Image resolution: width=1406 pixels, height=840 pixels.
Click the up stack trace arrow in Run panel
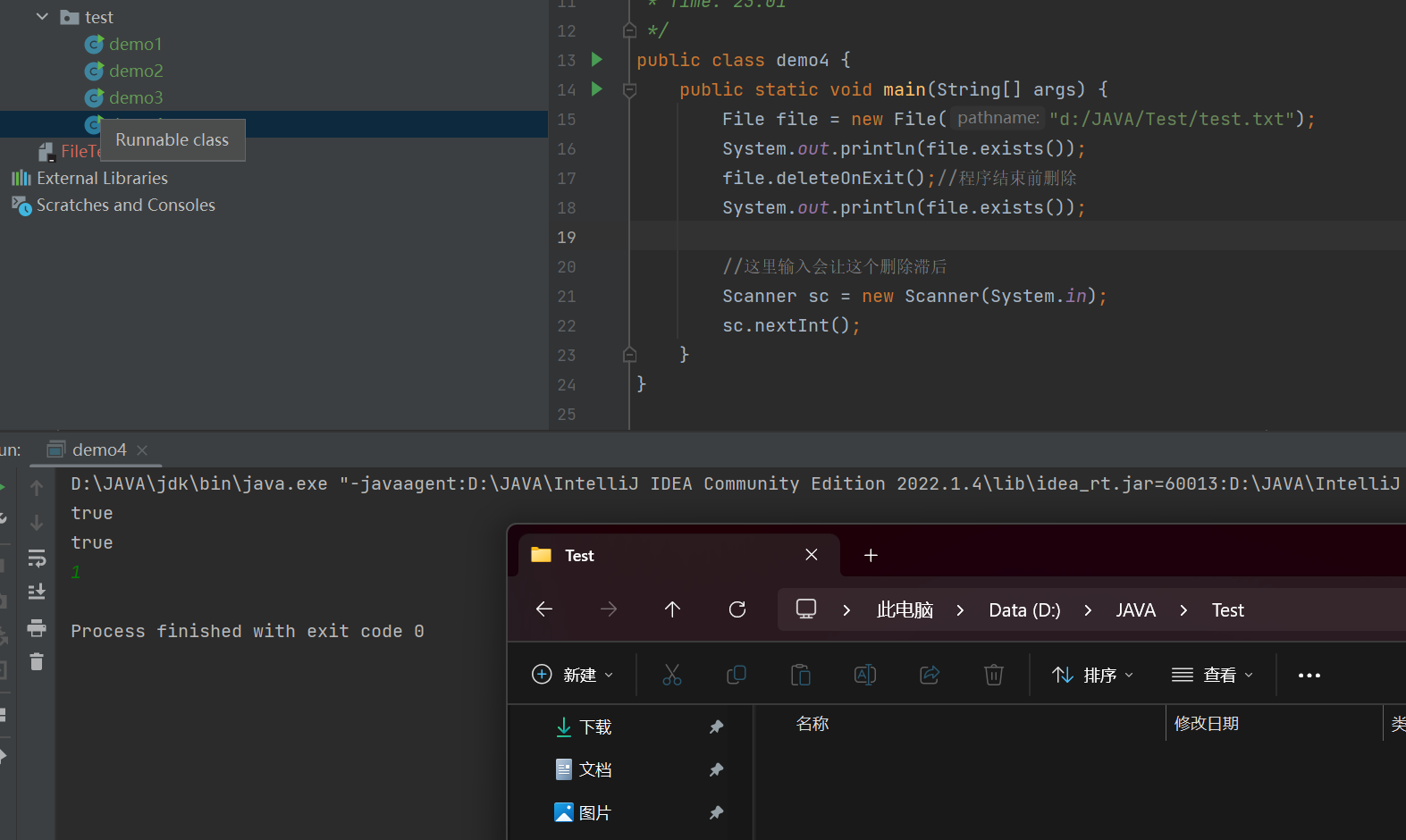(x=37, y=488)
